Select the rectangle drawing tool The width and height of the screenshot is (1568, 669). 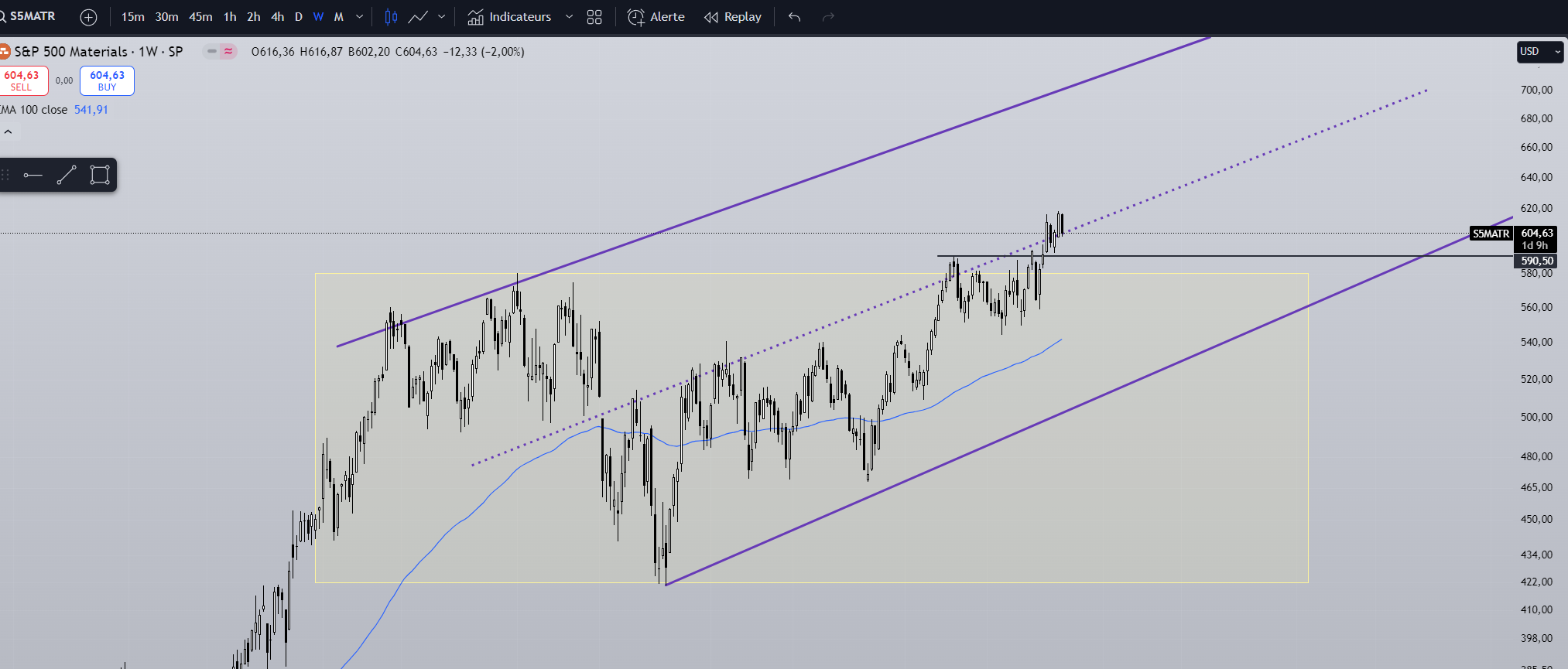click(x=100, y=176)
